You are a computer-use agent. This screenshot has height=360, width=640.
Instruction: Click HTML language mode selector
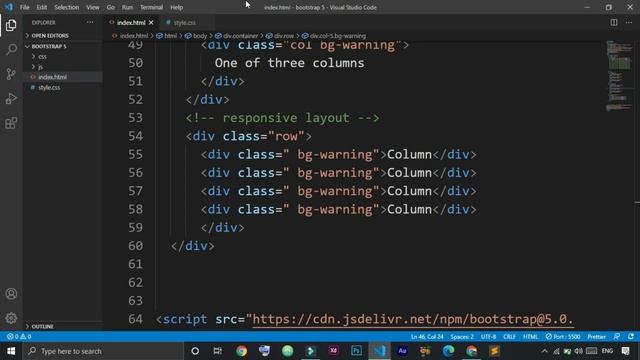[x=530, y=337]
